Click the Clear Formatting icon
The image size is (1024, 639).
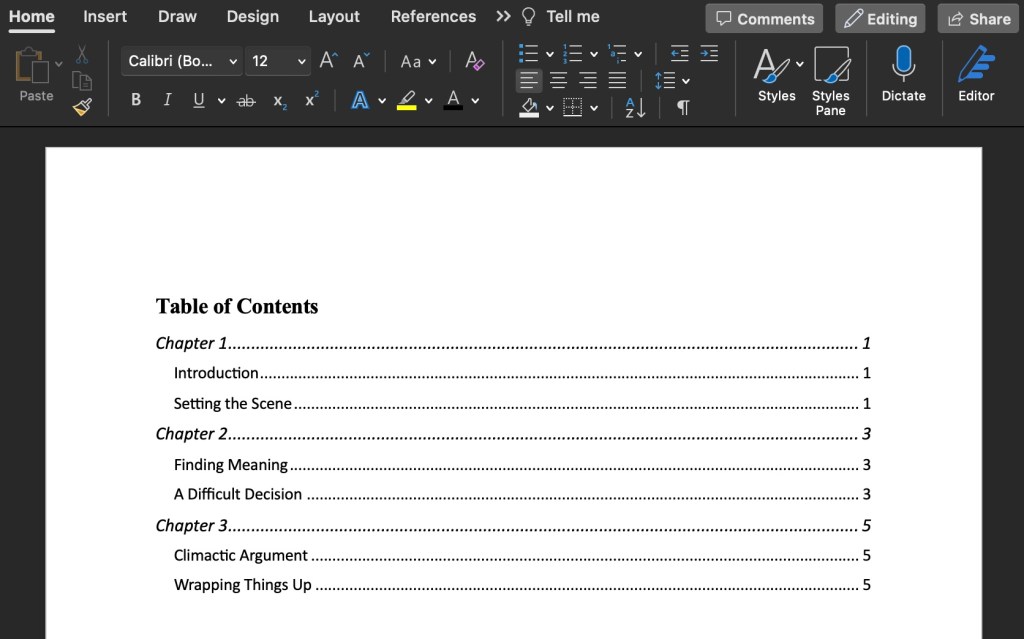pos(475,61)
